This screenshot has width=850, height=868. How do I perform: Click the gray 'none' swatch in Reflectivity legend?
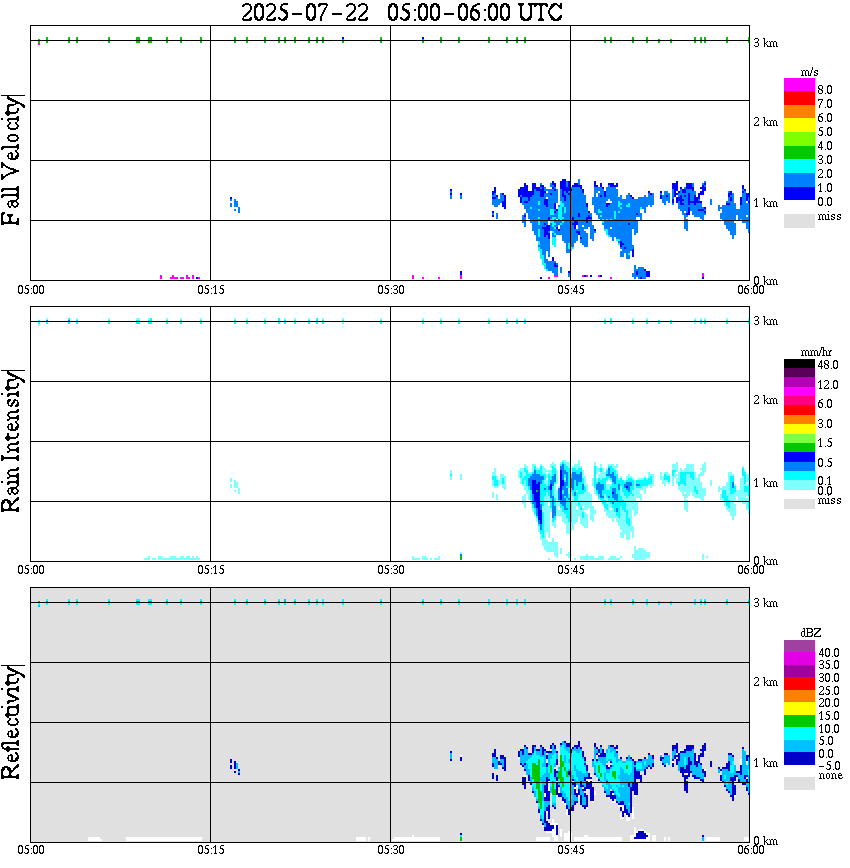799,783
